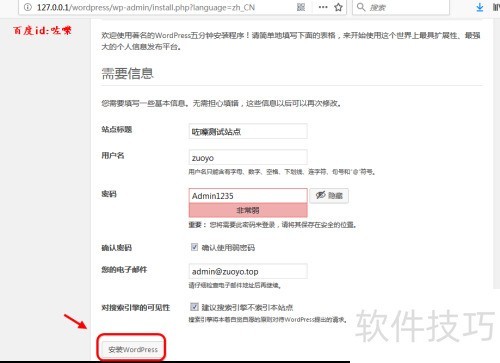500x363 pixels.
Task: Open the page actions three-dots menu
Action: [x=323, y=7]
